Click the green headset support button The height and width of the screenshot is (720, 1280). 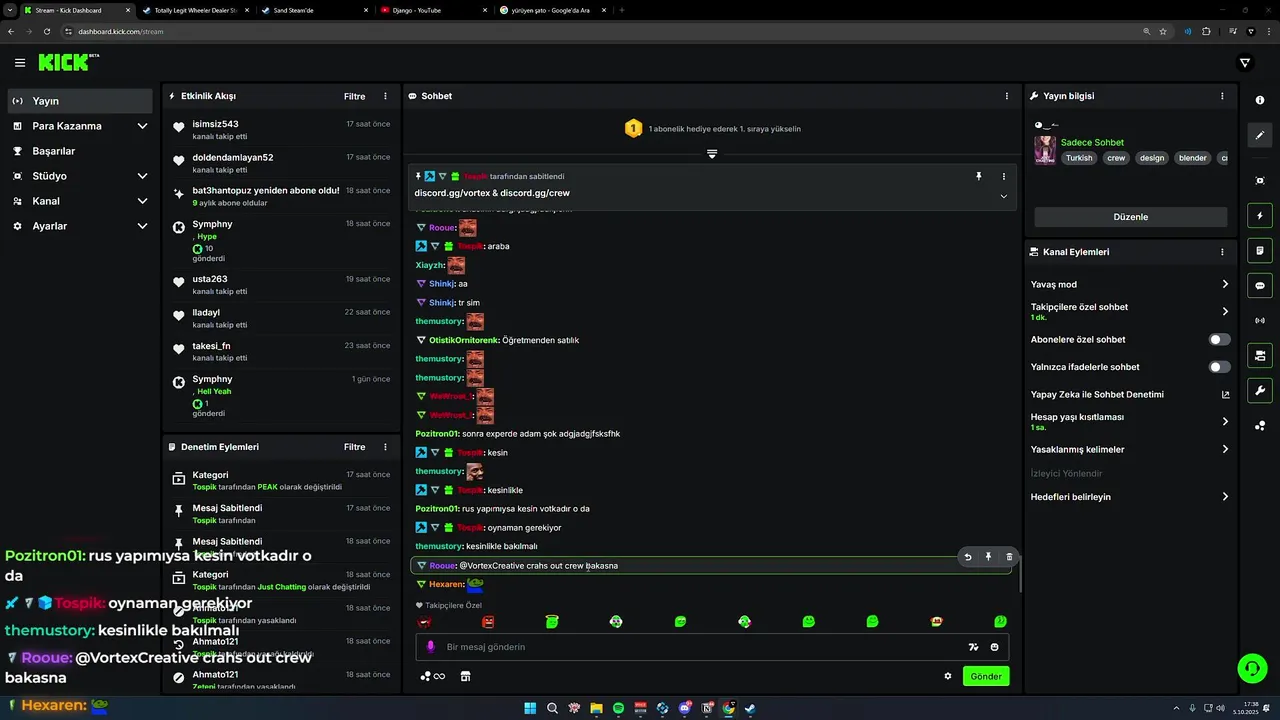1252,668
